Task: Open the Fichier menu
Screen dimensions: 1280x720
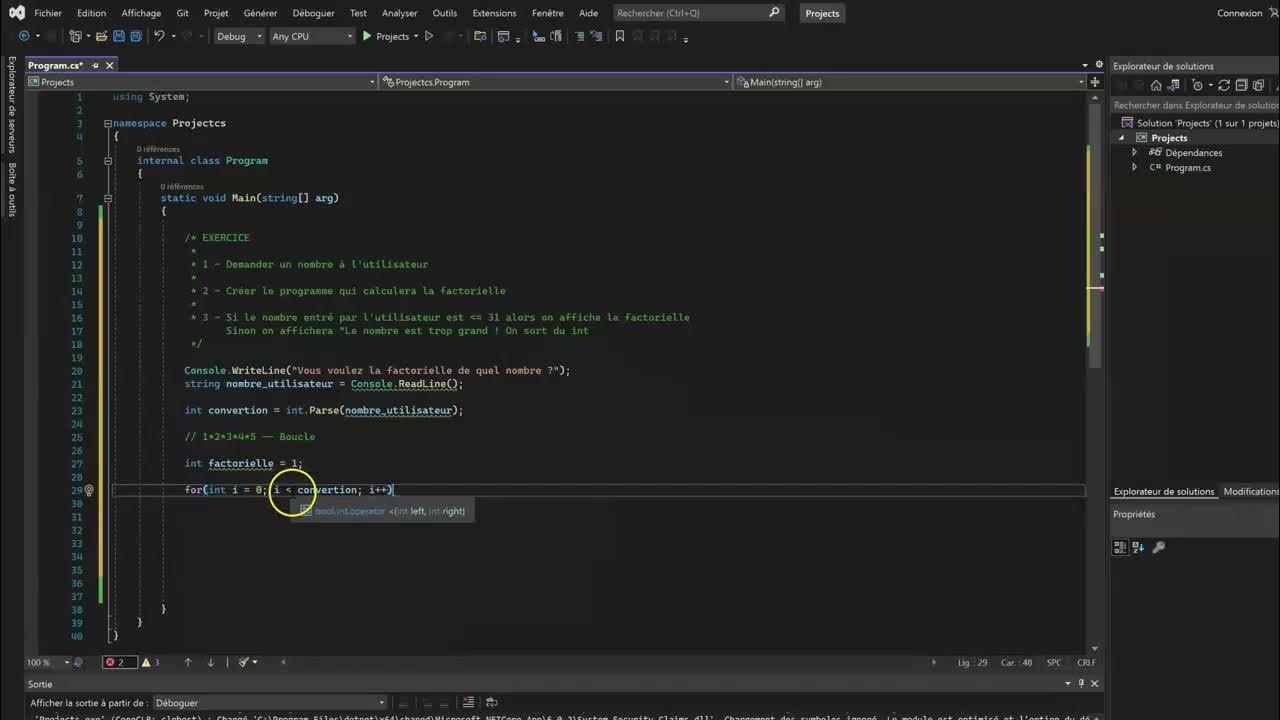Action: [x=48, y=13]
